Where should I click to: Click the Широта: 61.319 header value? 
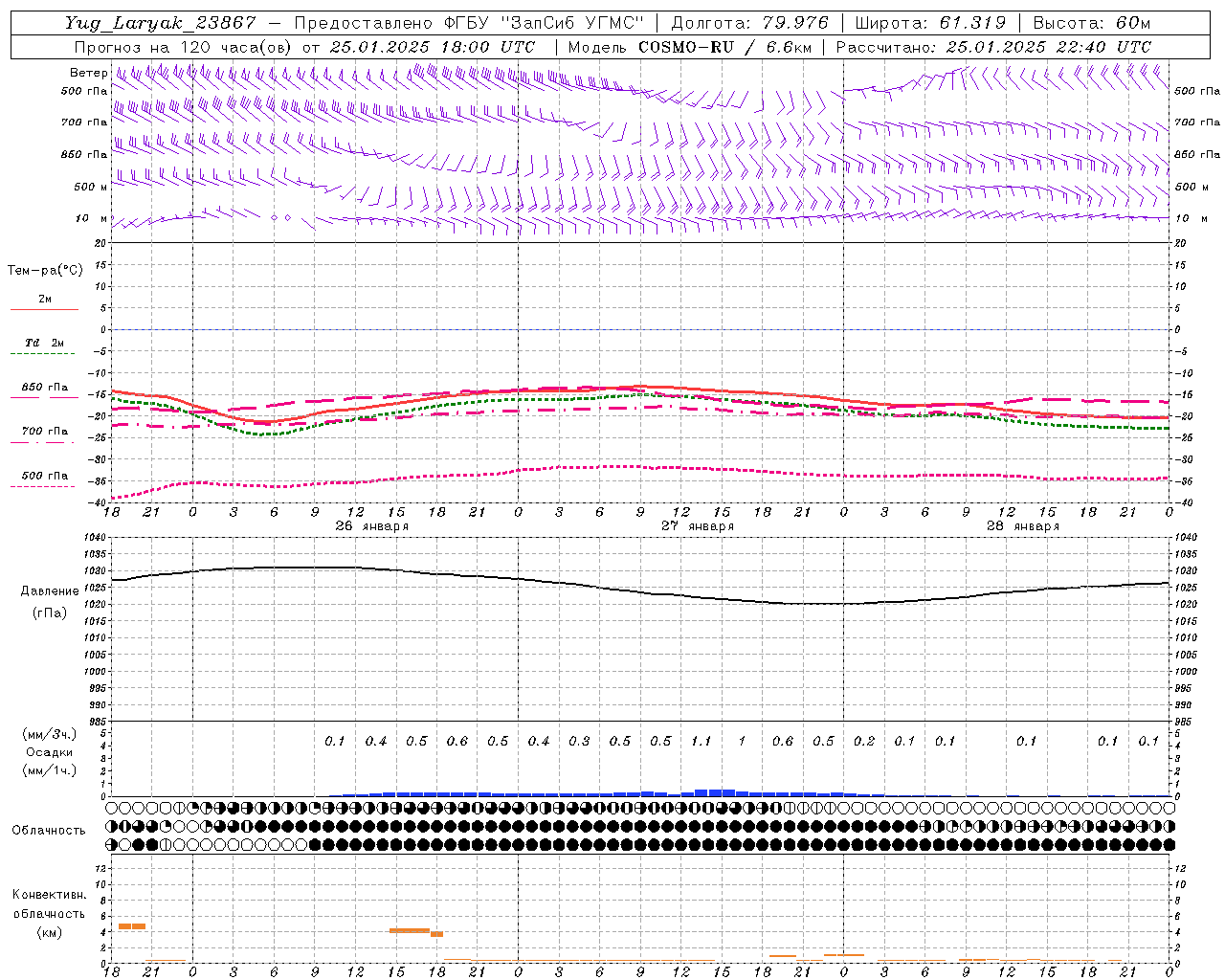(929, 23)
